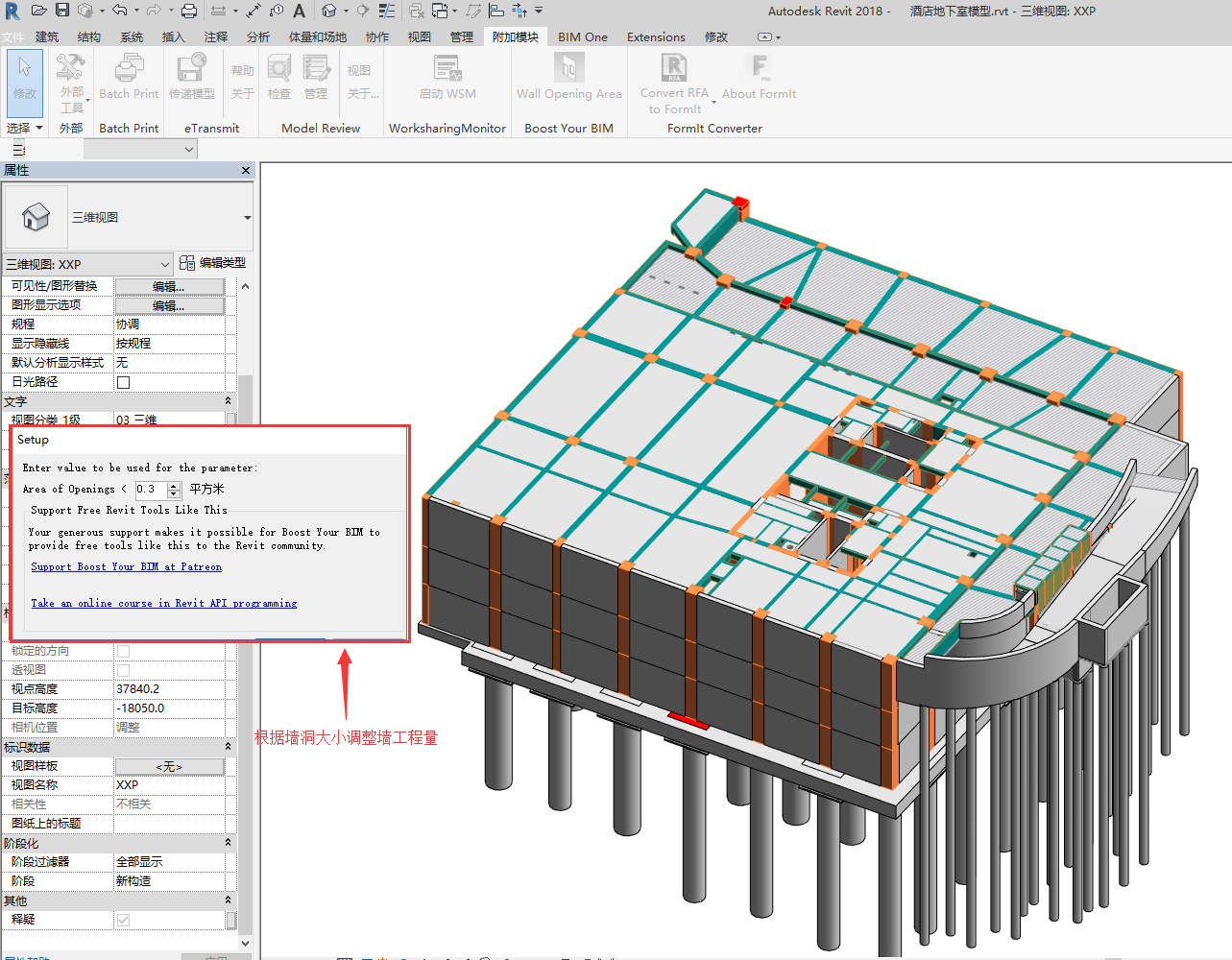Switch to the BIM One ribbon tab
This screenshot has width=1232, height=960.
click(x=583, y=37)
